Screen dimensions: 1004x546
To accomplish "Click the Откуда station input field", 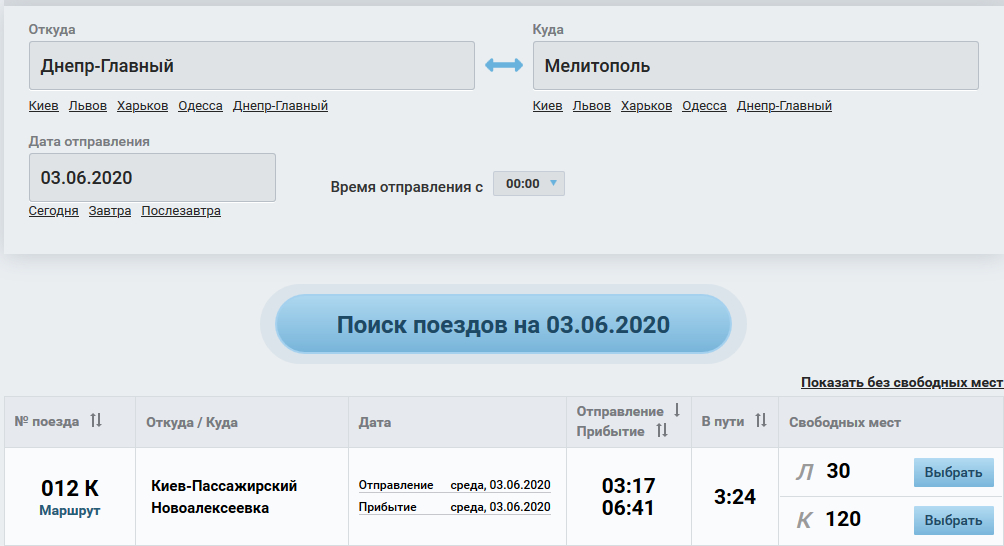I will tap(252, 66).
